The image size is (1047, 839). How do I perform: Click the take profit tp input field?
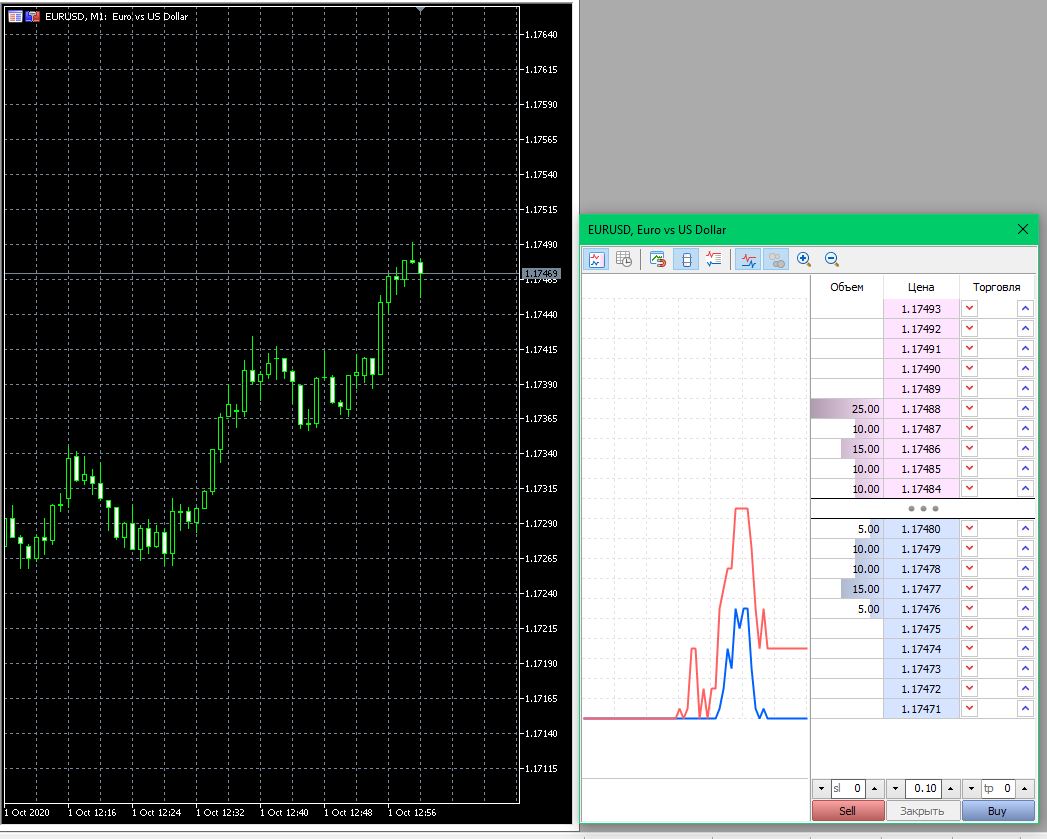[998, 788]
